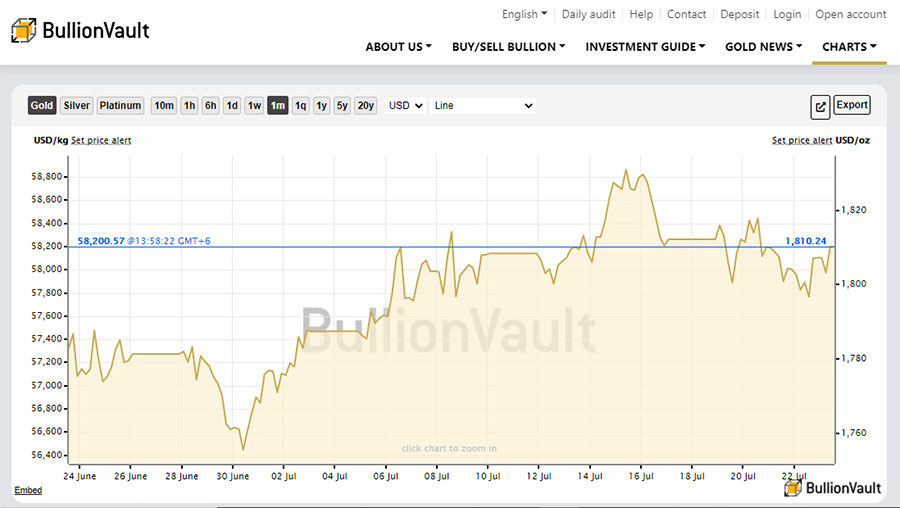This screenshot has width=900, height=508.
Task: Set time range to 10m
Action: tap(164, 106)
